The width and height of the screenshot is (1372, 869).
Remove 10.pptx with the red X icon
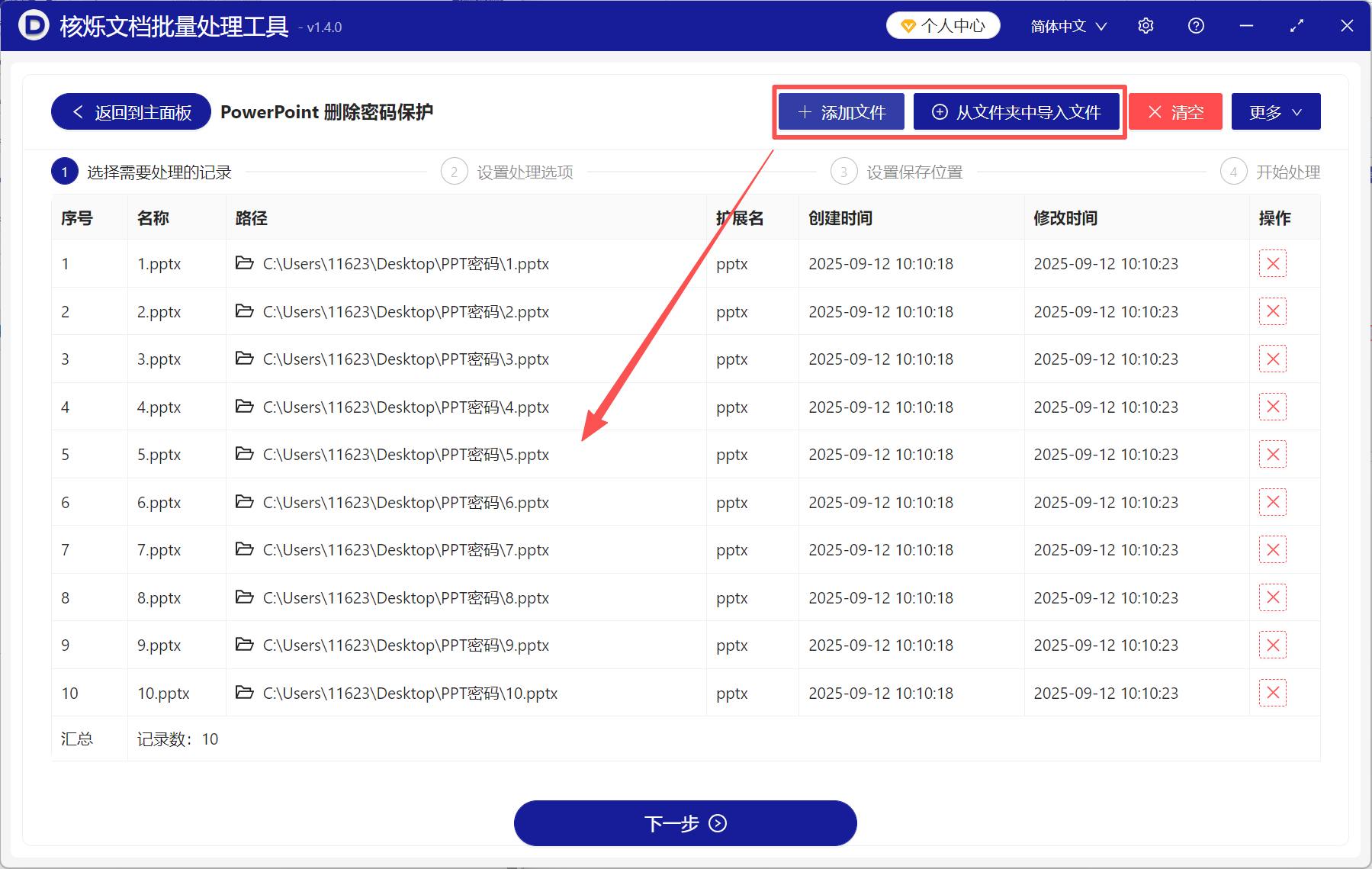click(x=1272, y=693)
